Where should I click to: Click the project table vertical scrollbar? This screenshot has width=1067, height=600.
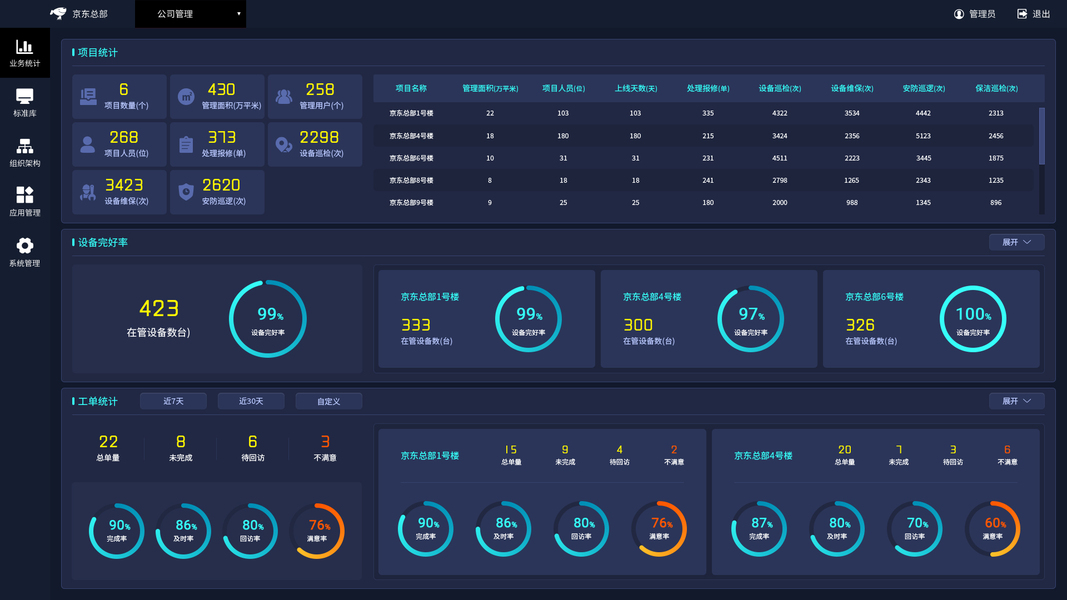(1042, 136)
